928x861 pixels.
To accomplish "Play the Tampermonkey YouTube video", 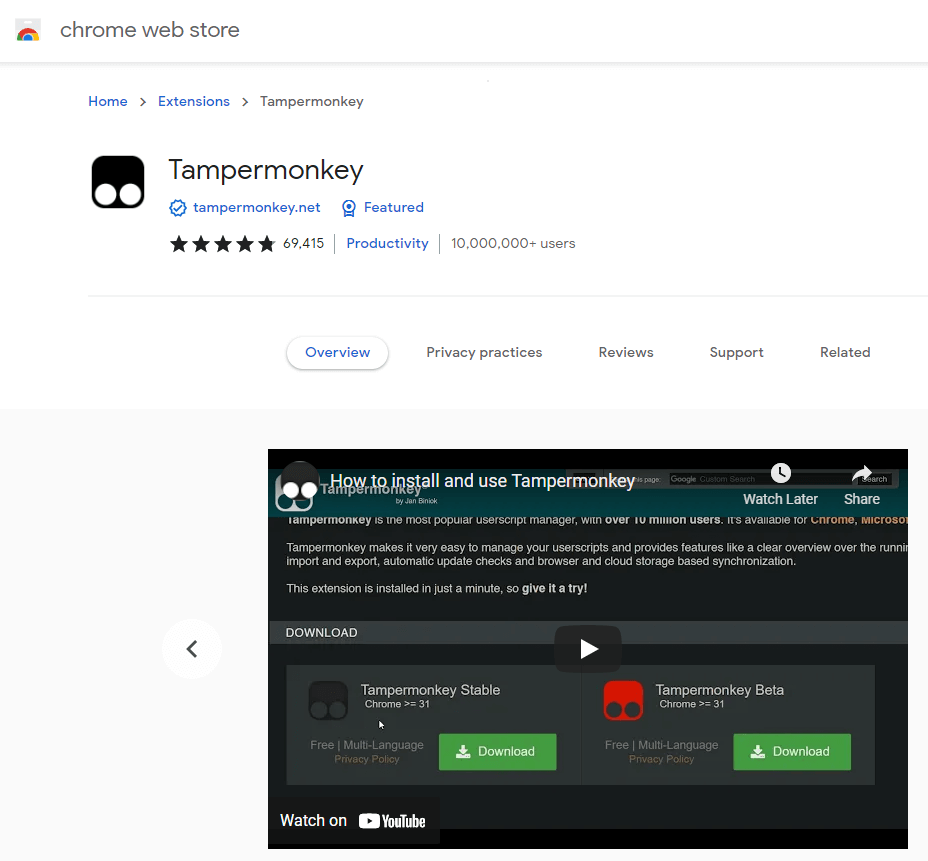I will 588,649.
